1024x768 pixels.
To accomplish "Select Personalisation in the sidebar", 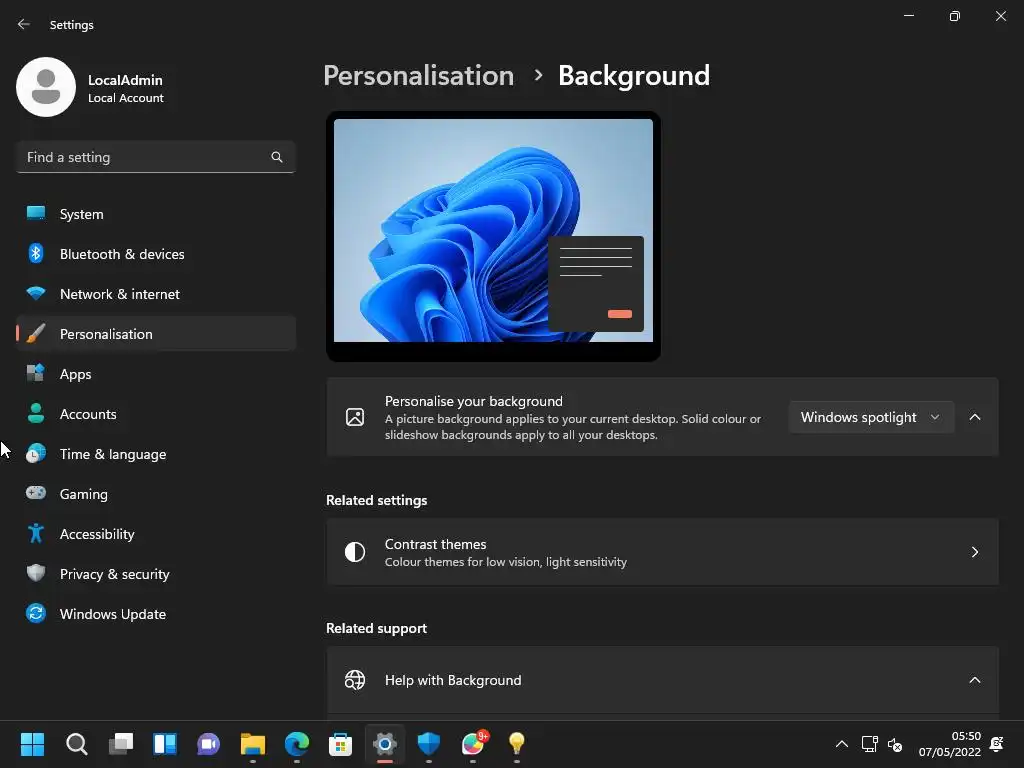I will pos(155,334).
